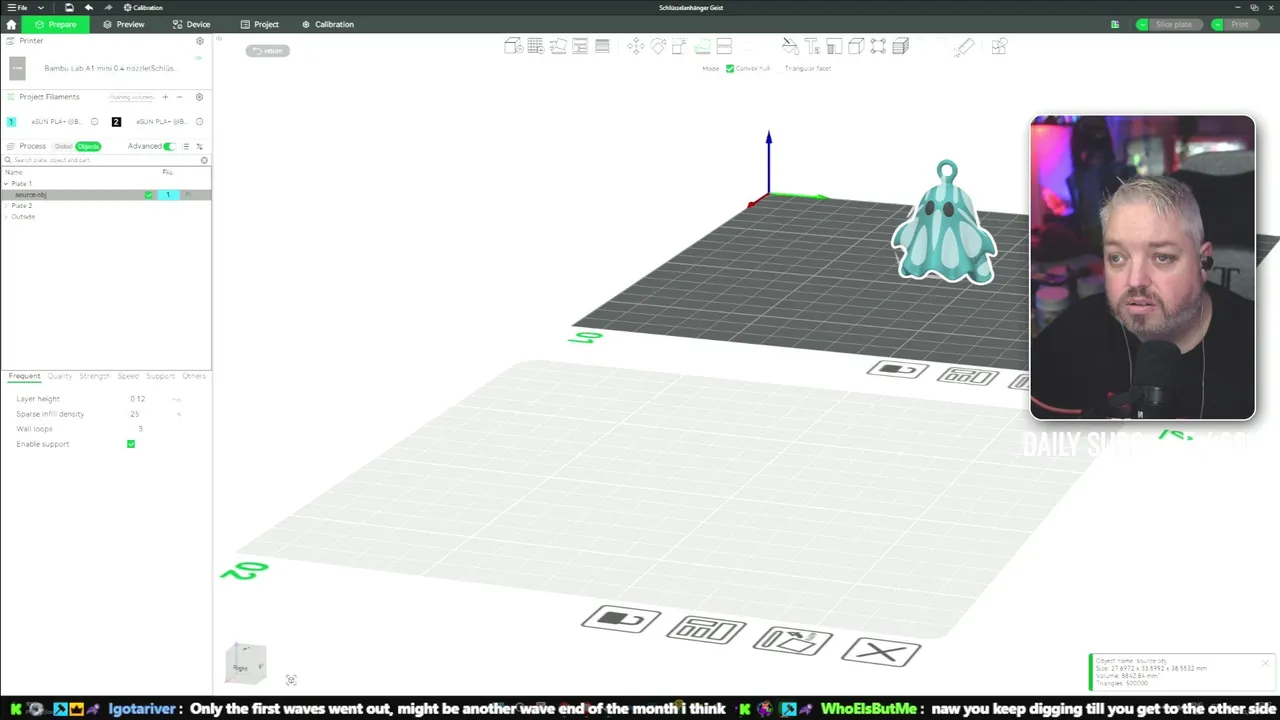
Task: Open the Strength settings tab
Action: coord(95,376)
